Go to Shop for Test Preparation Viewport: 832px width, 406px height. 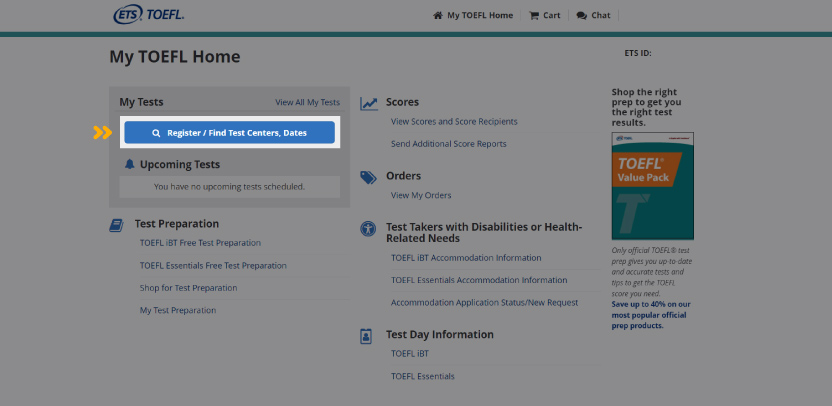(x=188, y=288)
